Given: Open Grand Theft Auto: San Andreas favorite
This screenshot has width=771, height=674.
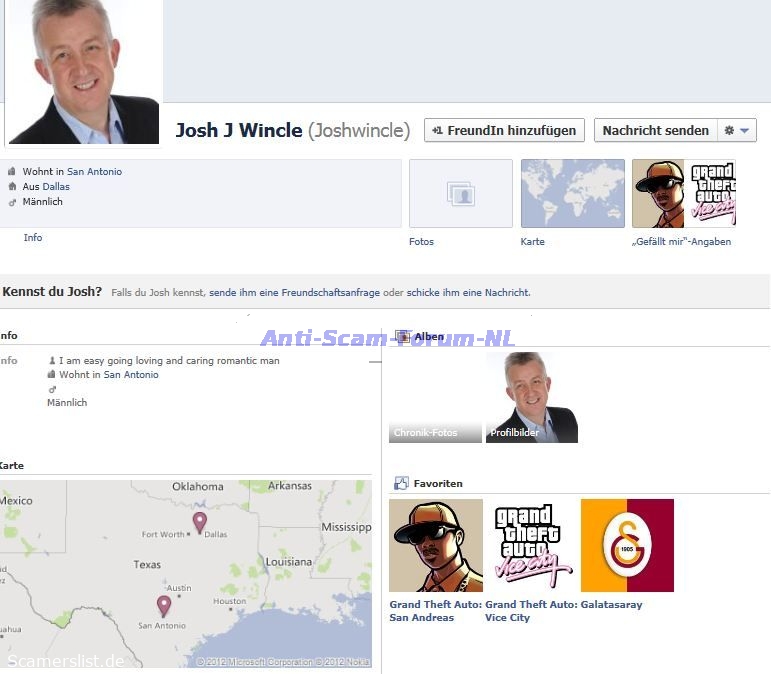Looking at the screenshot, I should 435,546.
